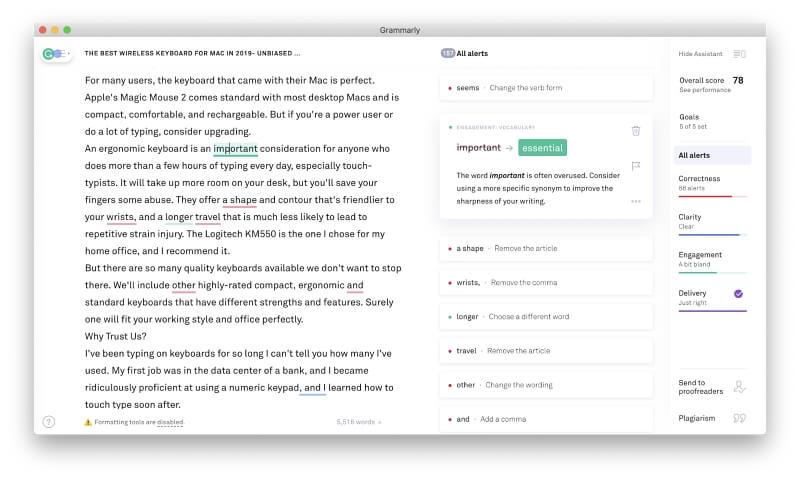This screenshot has height=480, width=800.
Task: Open the See performance link
Action: pyautogui.click(x=705, y=90)
